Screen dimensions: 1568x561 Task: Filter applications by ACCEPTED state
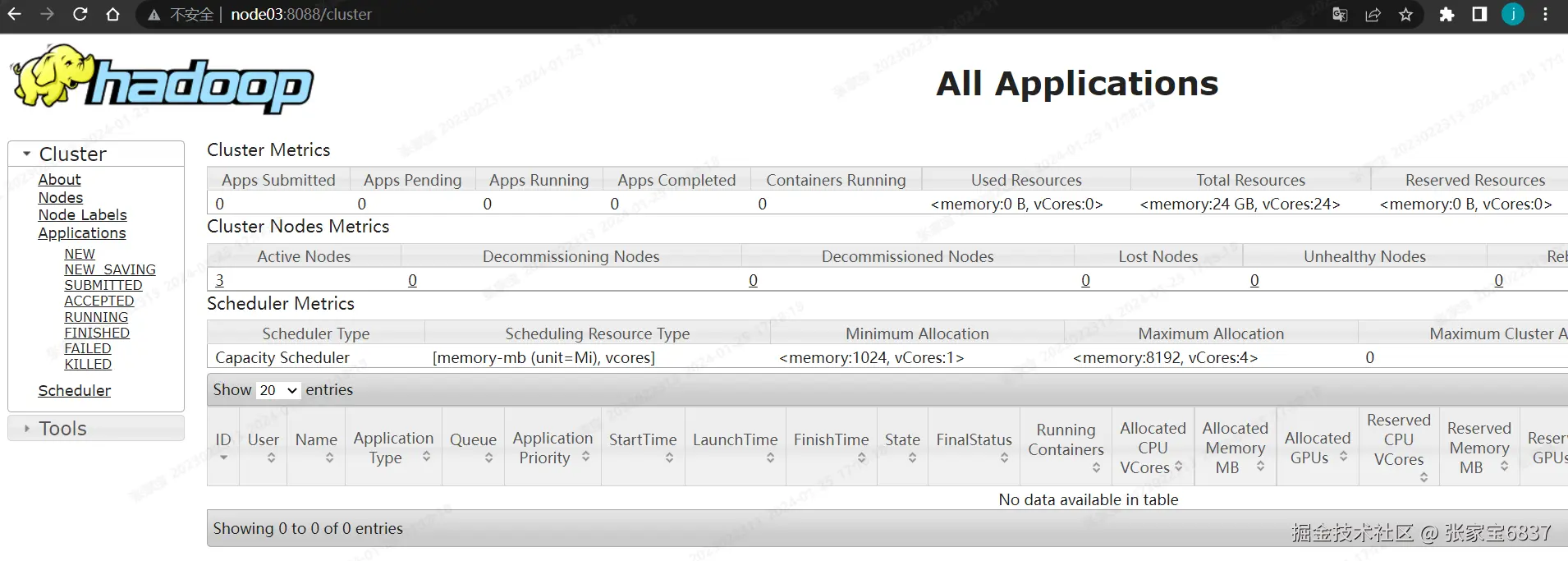[x=99, y=301]
